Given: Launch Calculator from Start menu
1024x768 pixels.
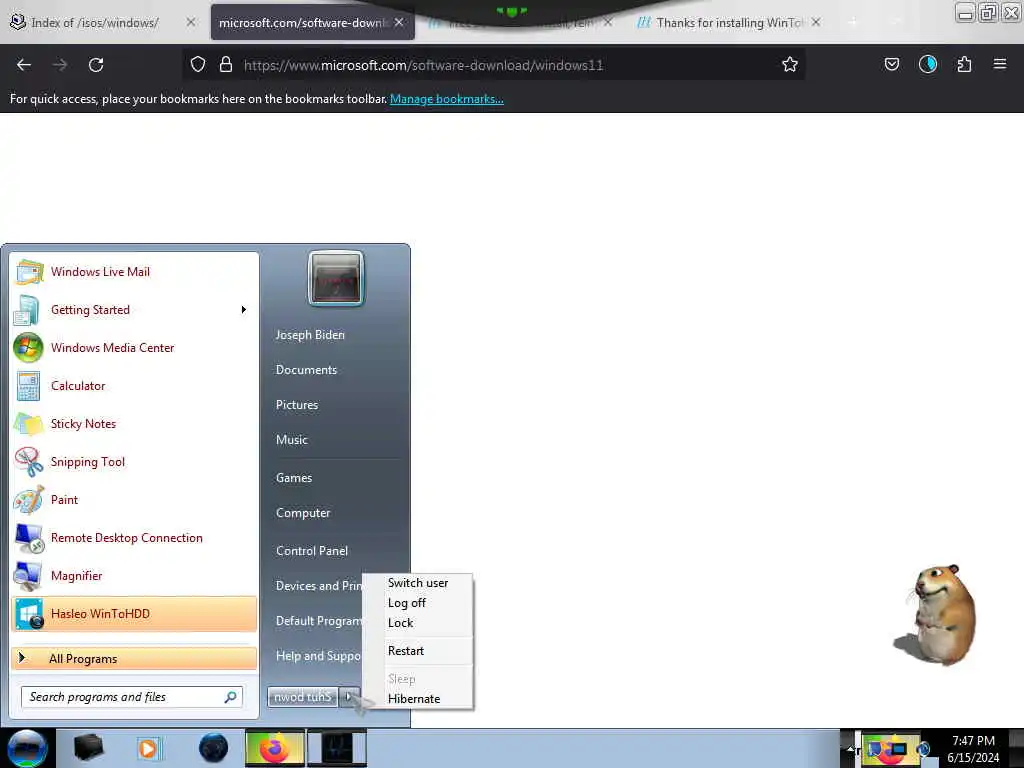Looking at the screenshot, I should 134,385.
